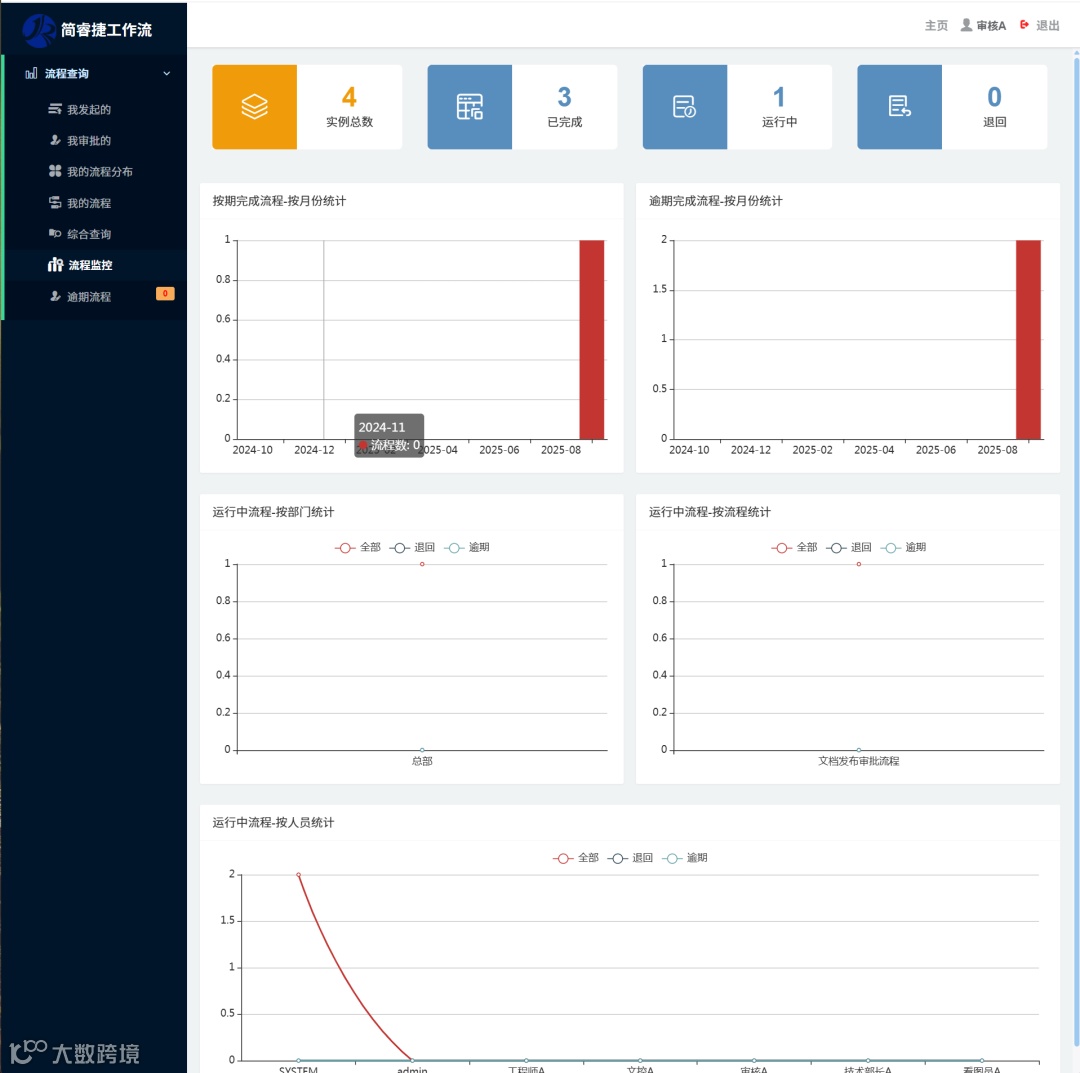1080x1073 pixels.
Task: Click the orange layers icon for 实例总数
Action: click(254, 107)
